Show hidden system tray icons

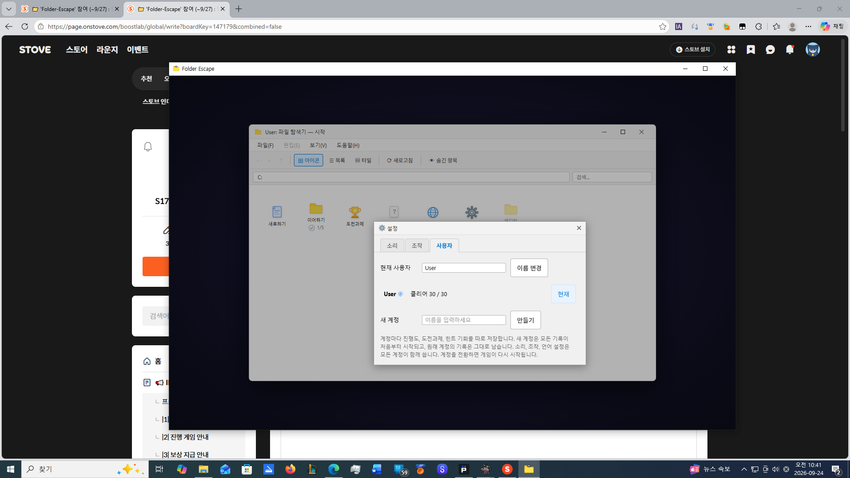pyautogui.click(x=744, y=469)
